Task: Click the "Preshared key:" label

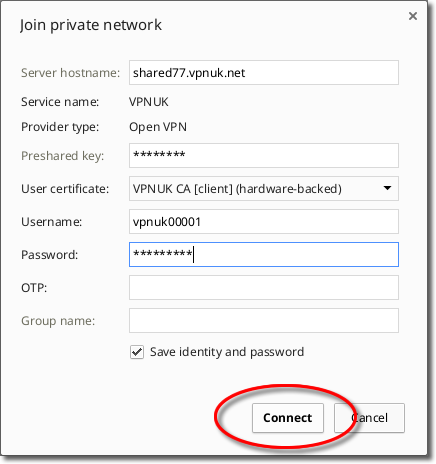Action: [63, 156]
